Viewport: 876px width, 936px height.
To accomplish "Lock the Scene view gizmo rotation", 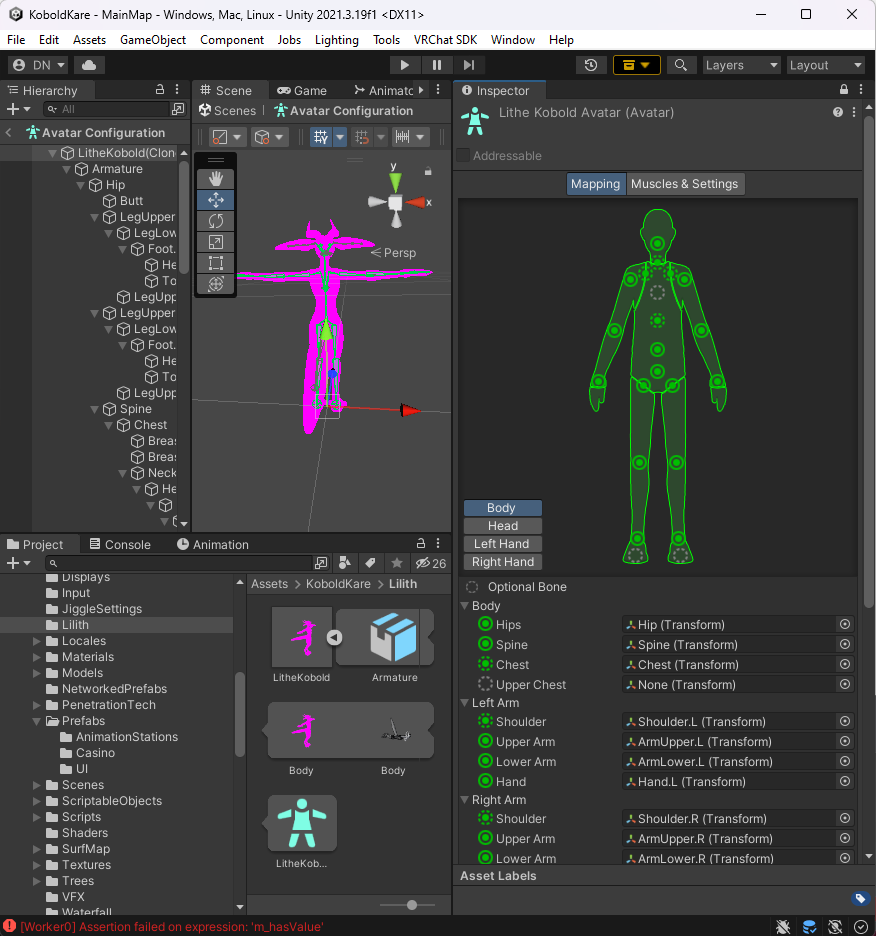I will [428, 171].
